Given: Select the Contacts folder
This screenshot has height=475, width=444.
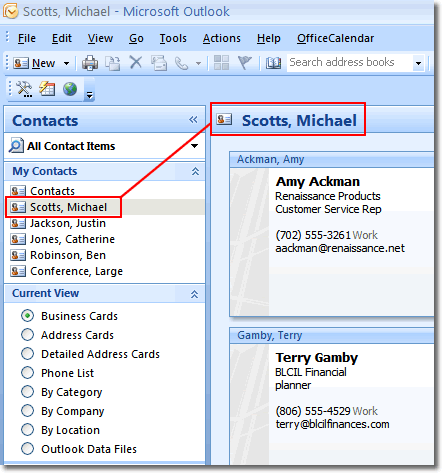Looking at the screenshot, I should point(52,191).
